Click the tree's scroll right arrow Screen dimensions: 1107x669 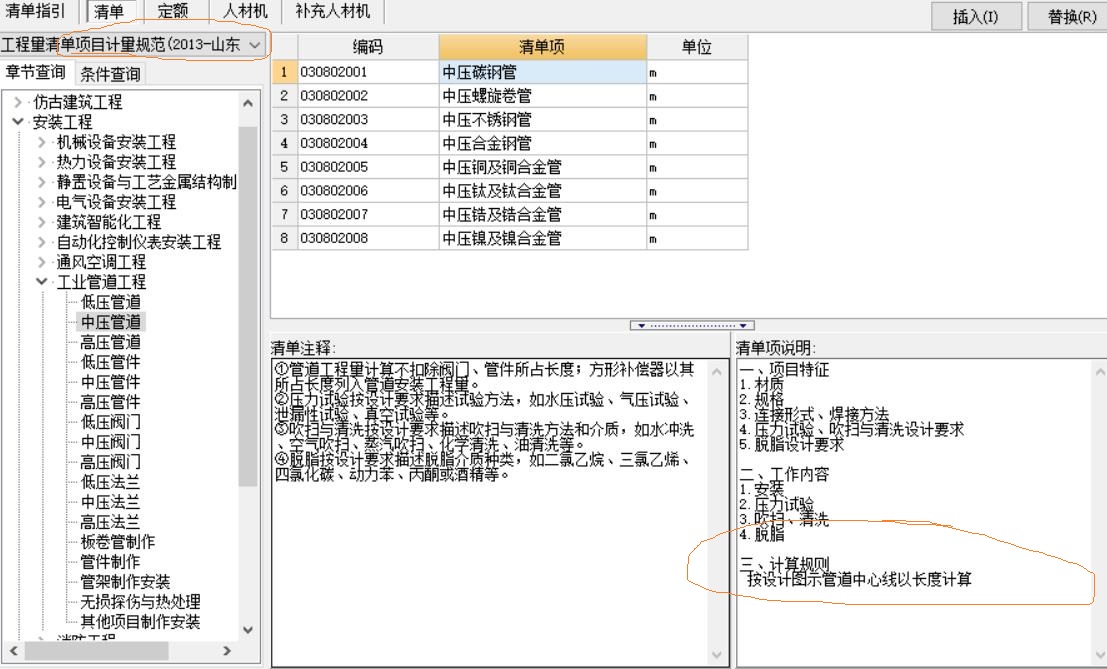[x=227, y=651]
